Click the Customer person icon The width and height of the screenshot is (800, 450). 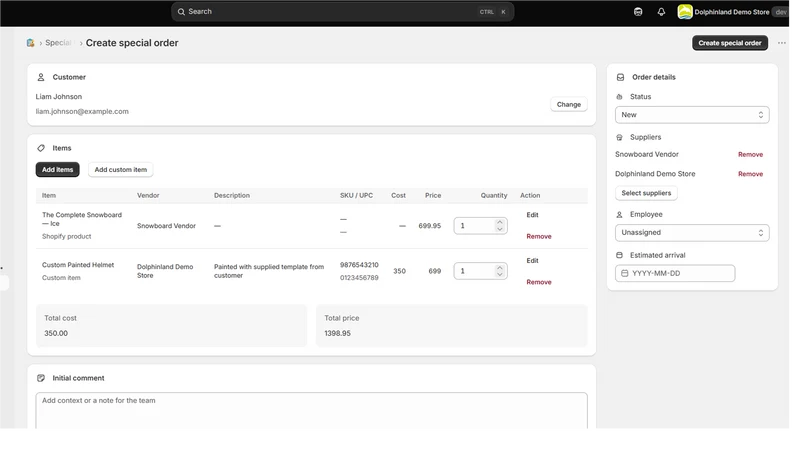[41, 77]
